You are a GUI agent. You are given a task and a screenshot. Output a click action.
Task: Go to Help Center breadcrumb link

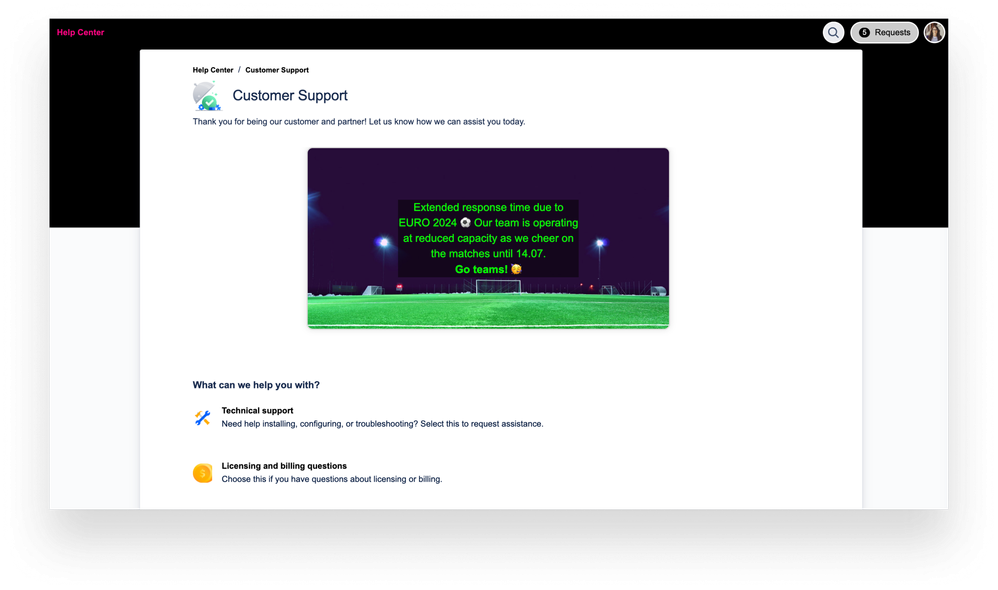[213, 70]
